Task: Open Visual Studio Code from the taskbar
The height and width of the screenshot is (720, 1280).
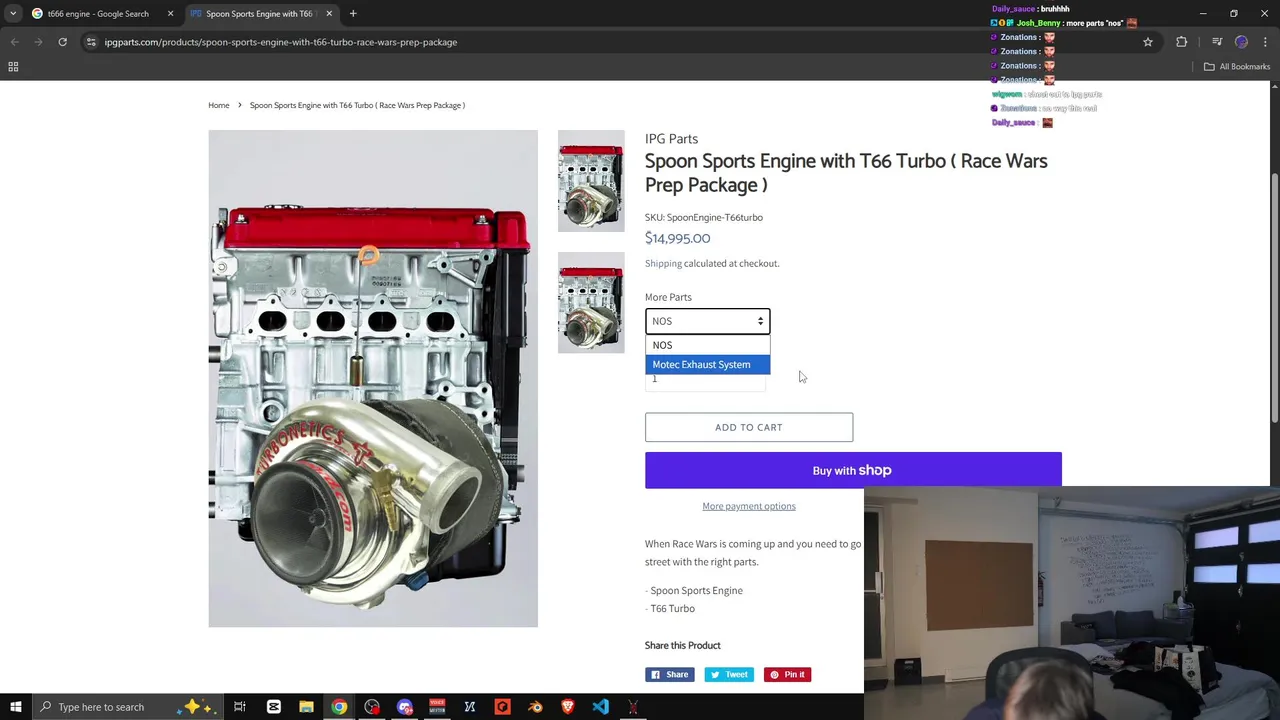Action: pos(600,707)
